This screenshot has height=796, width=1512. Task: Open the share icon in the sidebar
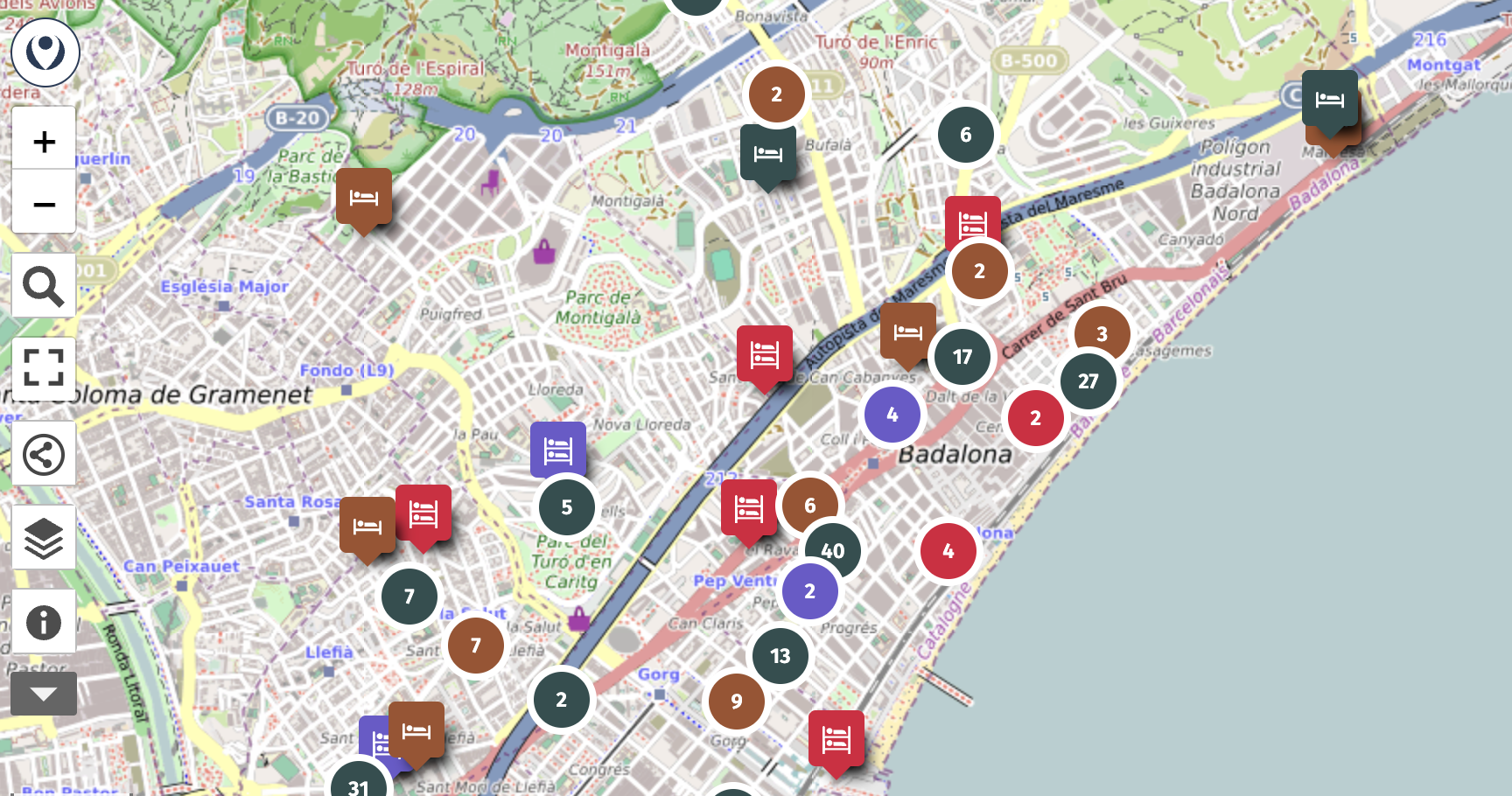(x=44, y=453)
